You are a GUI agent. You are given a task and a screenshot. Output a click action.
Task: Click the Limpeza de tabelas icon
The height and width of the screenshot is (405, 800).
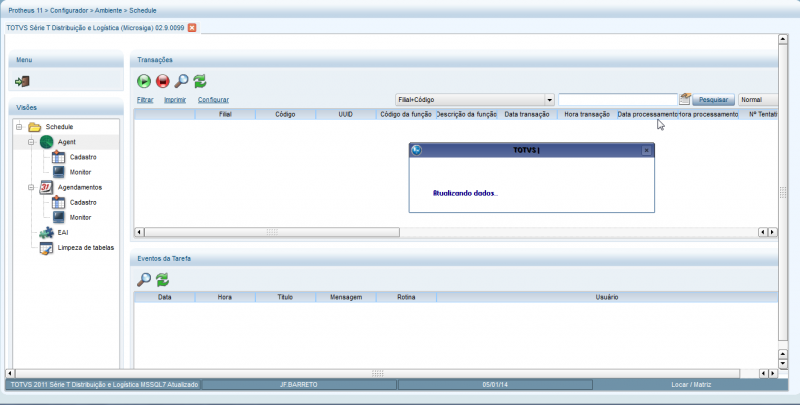click(46, 248)
